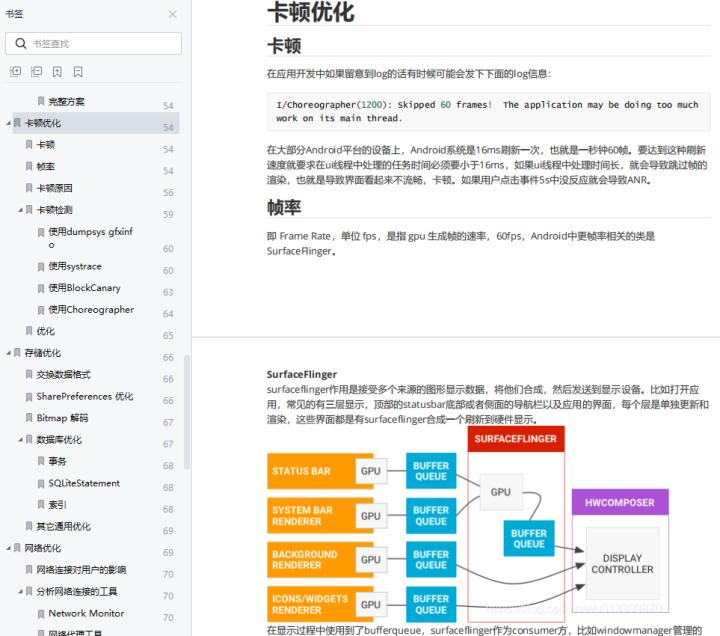Close the bookmarks panel
Screen dimensions: 720x636
pyautogui.click(x=173, y=14)
